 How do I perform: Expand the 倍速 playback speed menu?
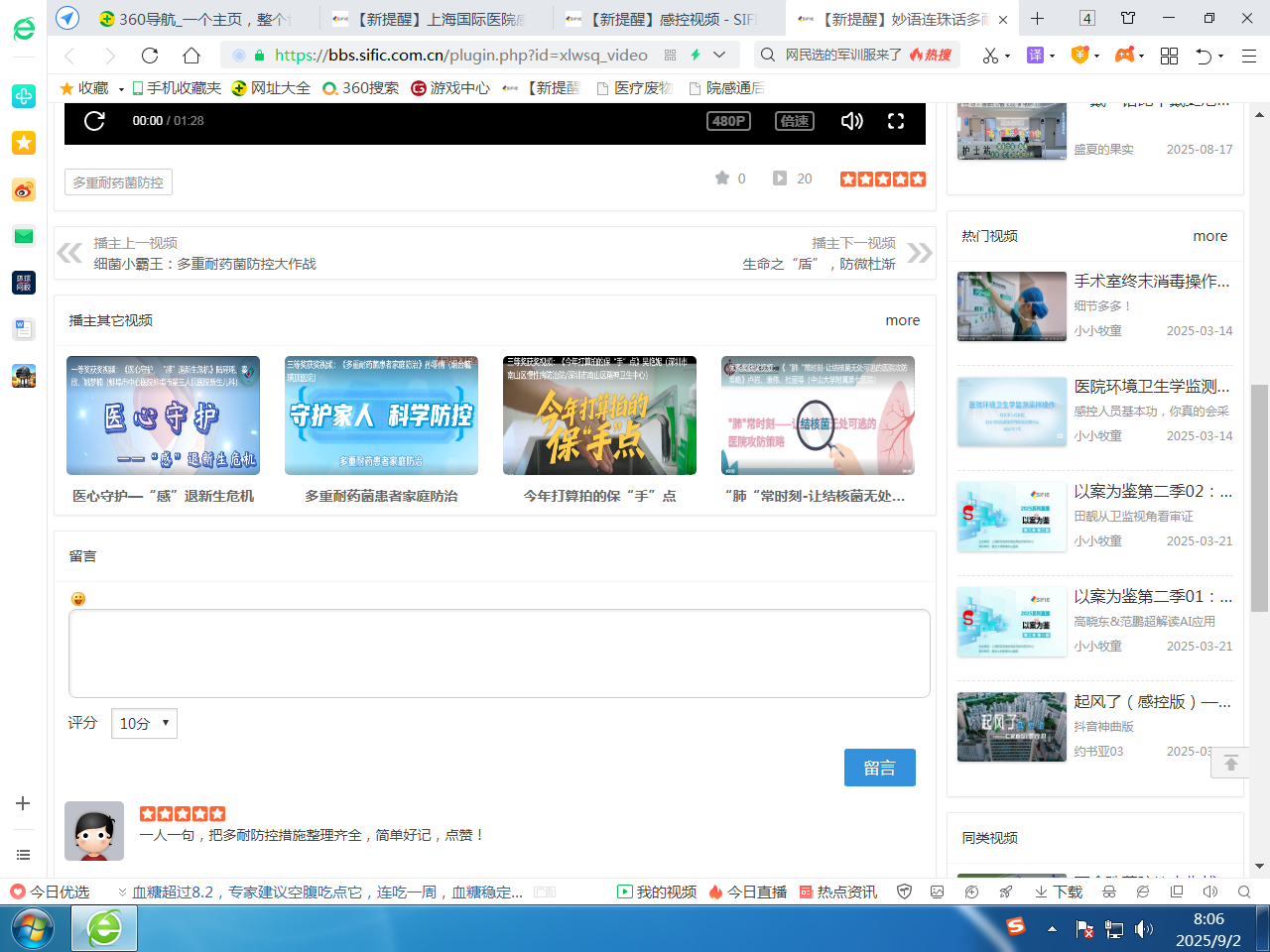795,121
